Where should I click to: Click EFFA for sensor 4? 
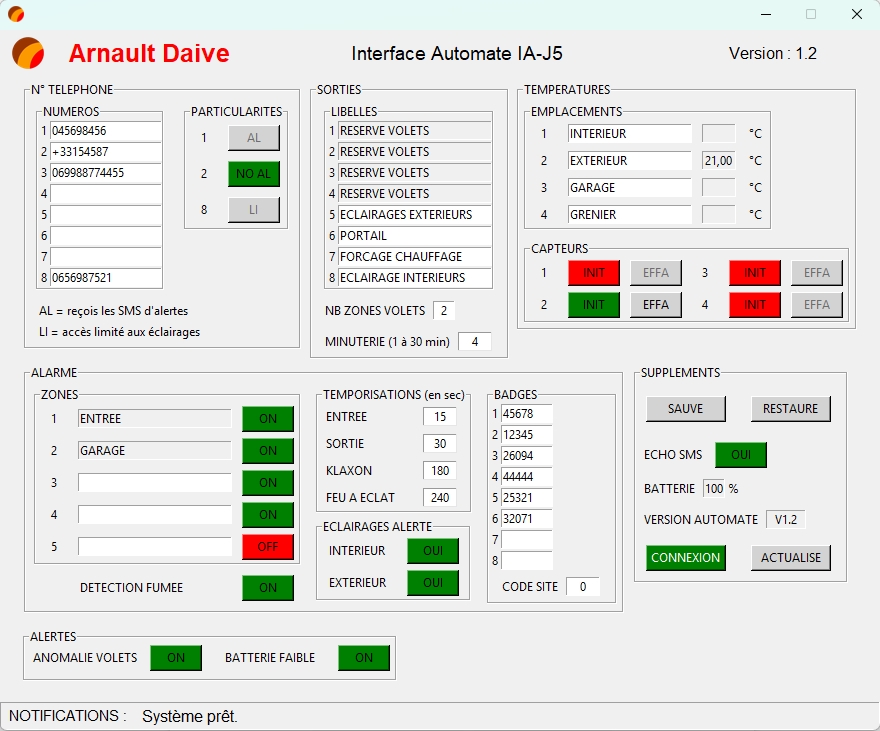click(x=817, y=305)
